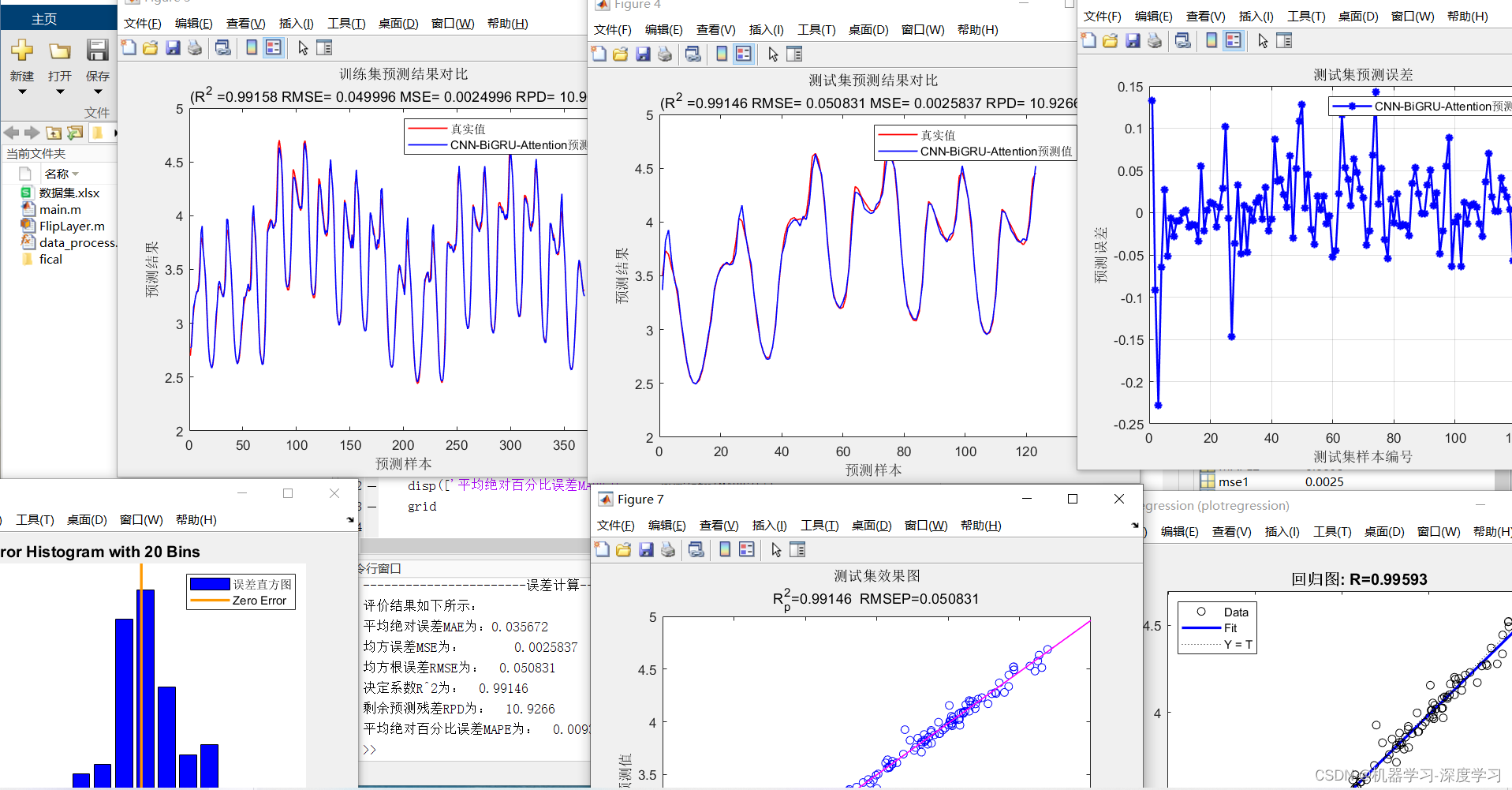1512x790 pixels.
Task: Click the 保存 button
Action: point(98,60)
